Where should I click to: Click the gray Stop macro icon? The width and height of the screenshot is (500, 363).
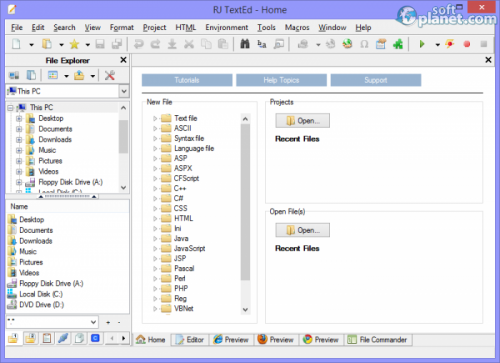click(x=484, y=44)
